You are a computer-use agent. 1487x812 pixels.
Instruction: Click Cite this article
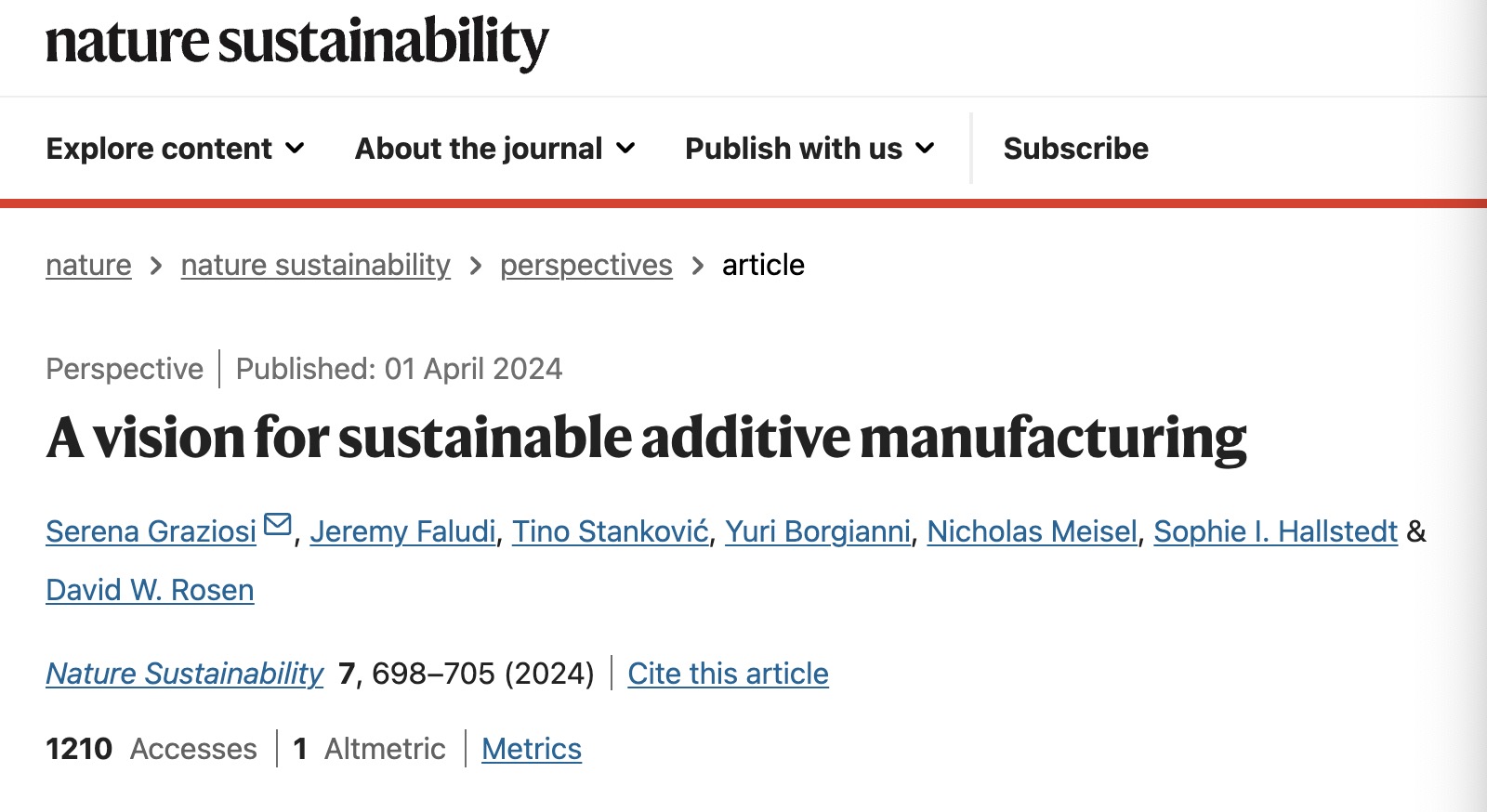click(x=728, y=674)
